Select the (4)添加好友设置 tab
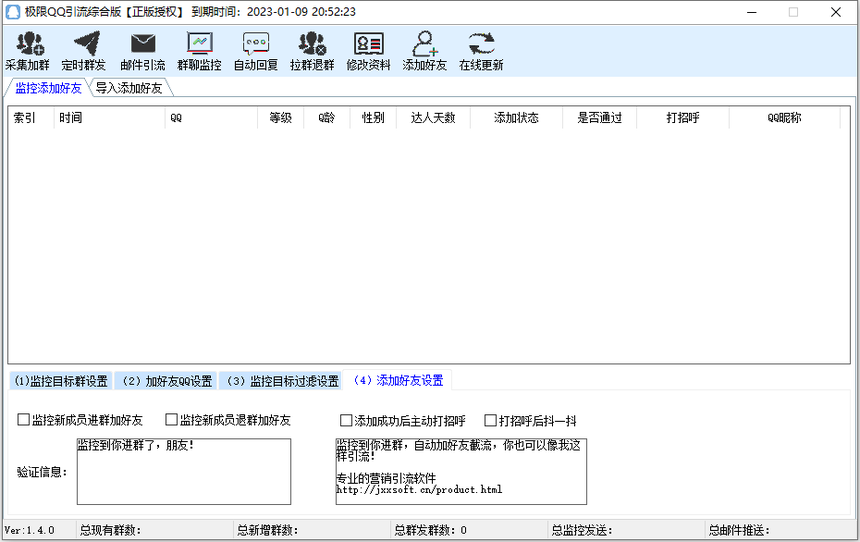Viewport: 860px width, 542px height. pyautogui.click(x=398, y=380)
